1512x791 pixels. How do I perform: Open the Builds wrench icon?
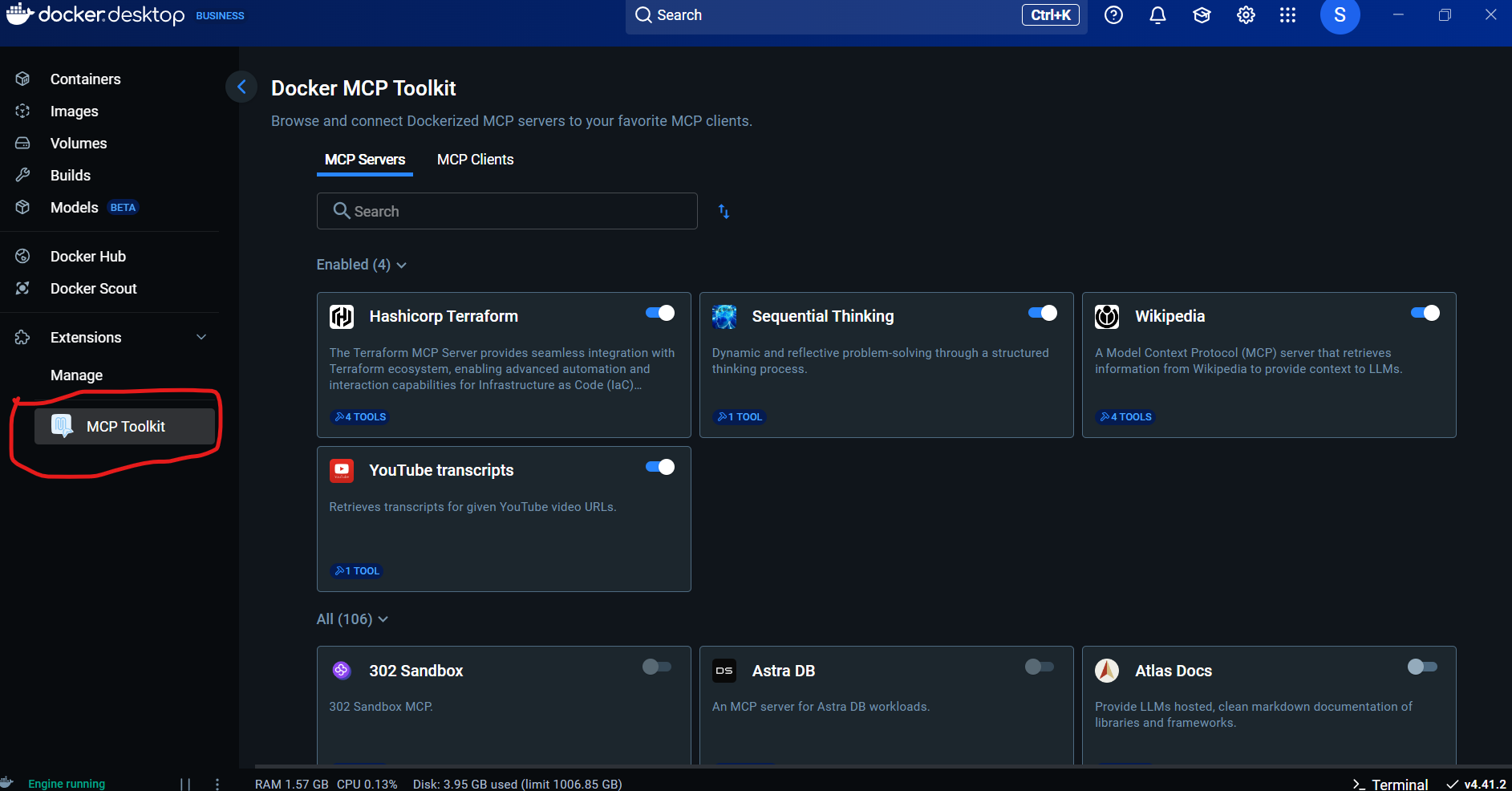click(22, 175)
